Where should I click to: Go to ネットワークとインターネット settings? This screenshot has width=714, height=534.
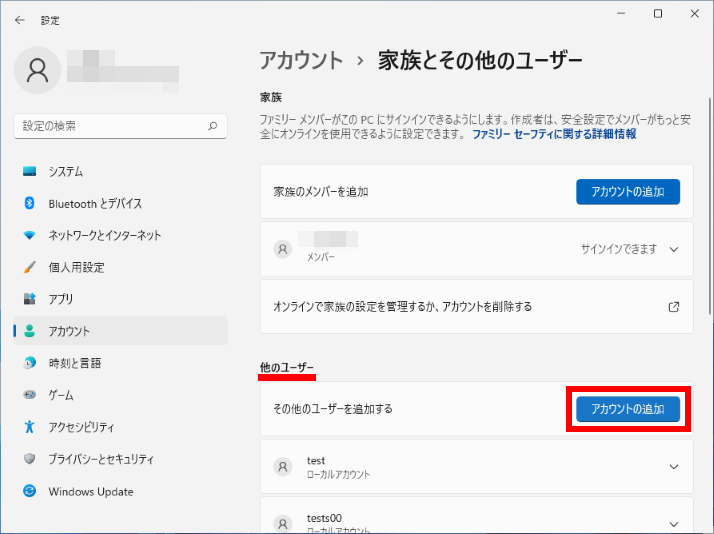(x=121, y=235)
